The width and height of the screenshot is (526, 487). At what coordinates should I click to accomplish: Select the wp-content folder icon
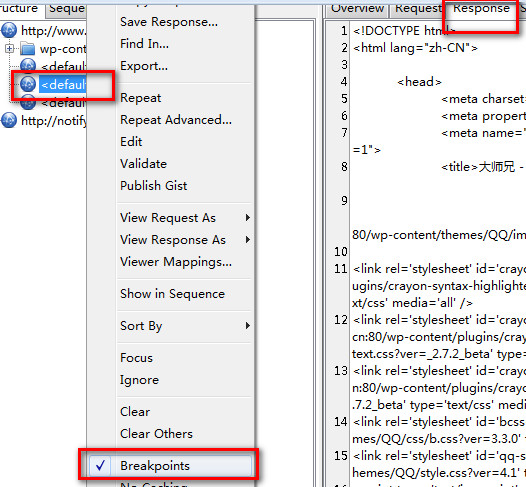28,49
